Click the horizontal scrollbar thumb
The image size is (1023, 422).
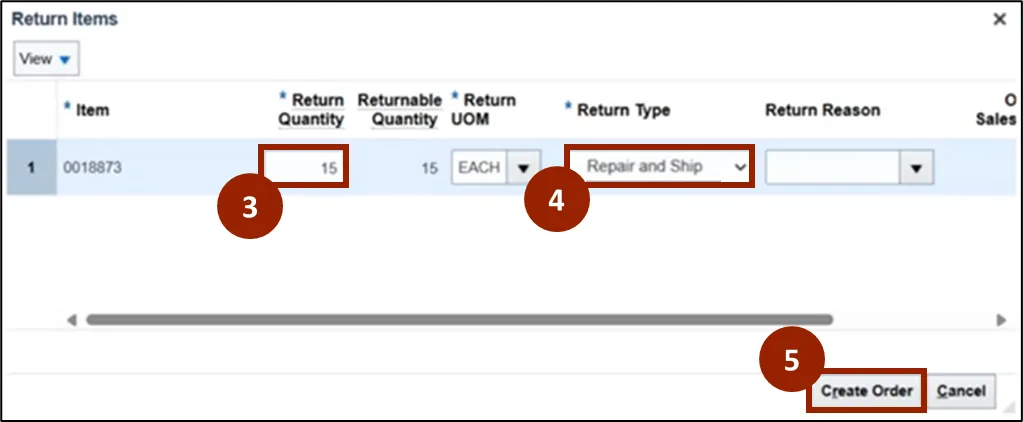[x=458, y=320]
